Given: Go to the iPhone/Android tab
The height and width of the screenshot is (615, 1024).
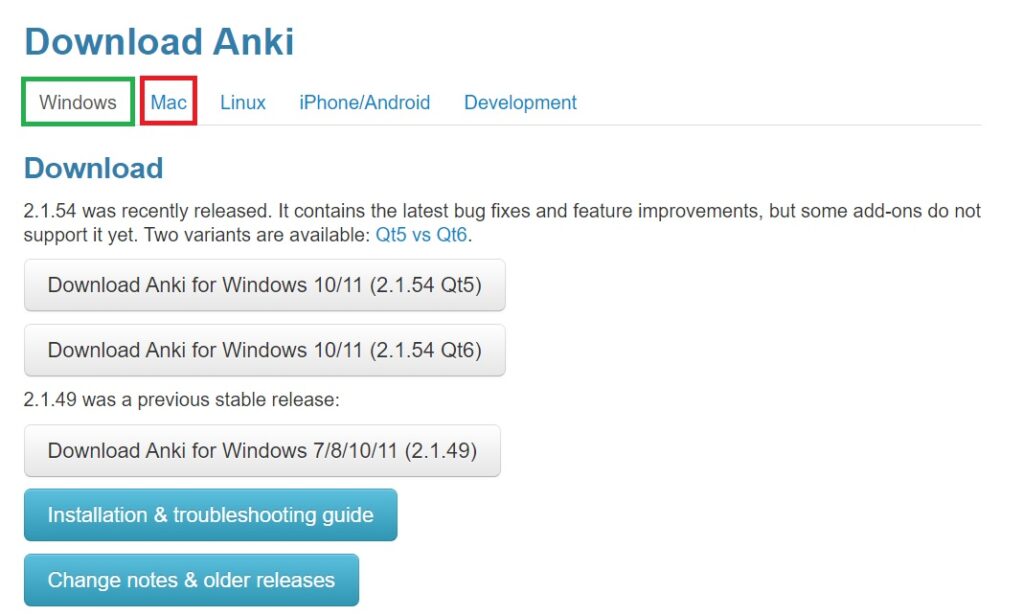Looking at the screenshot, I should tap(364, 102).
